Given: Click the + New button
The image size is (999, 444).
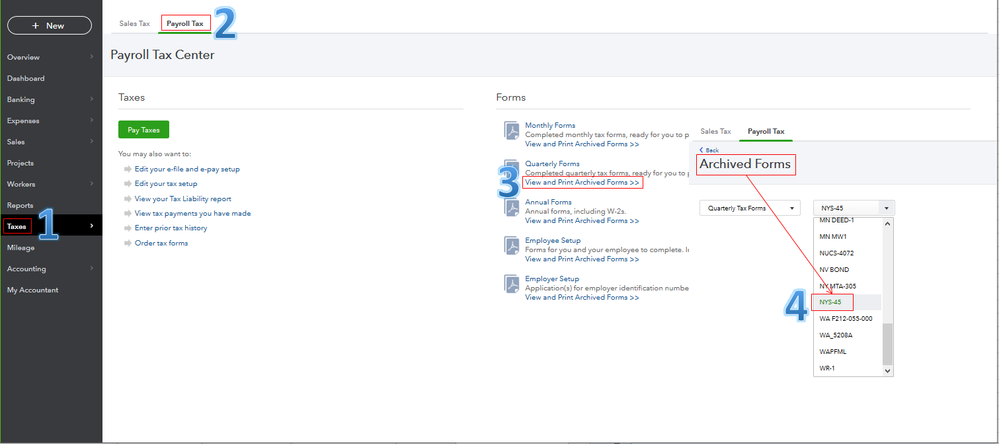Looking at the screenshot, I should (49, 25).
